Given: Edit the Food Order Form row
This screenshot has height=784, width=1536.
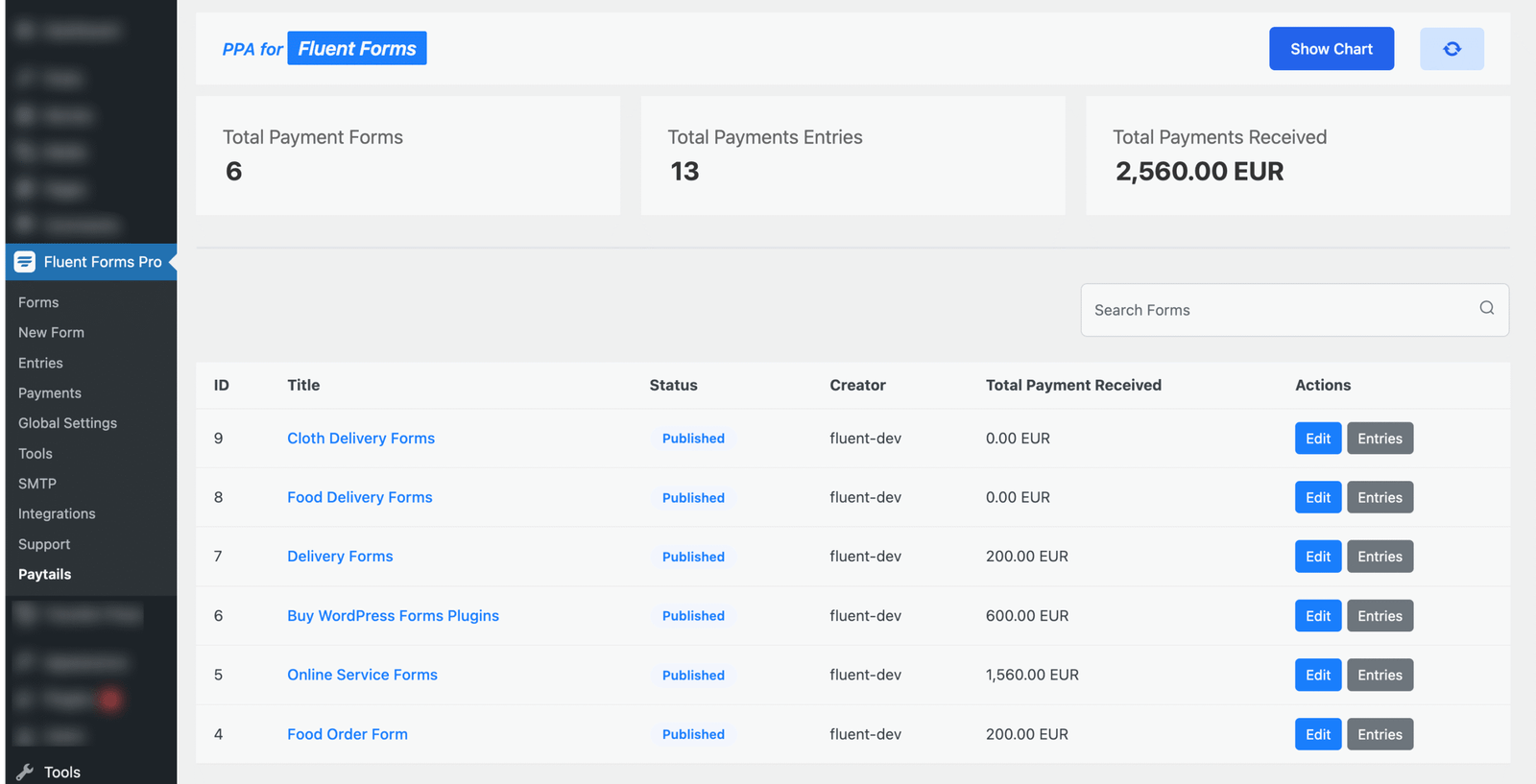Looking at the screenshot, I should click(x=1317, y=734).
